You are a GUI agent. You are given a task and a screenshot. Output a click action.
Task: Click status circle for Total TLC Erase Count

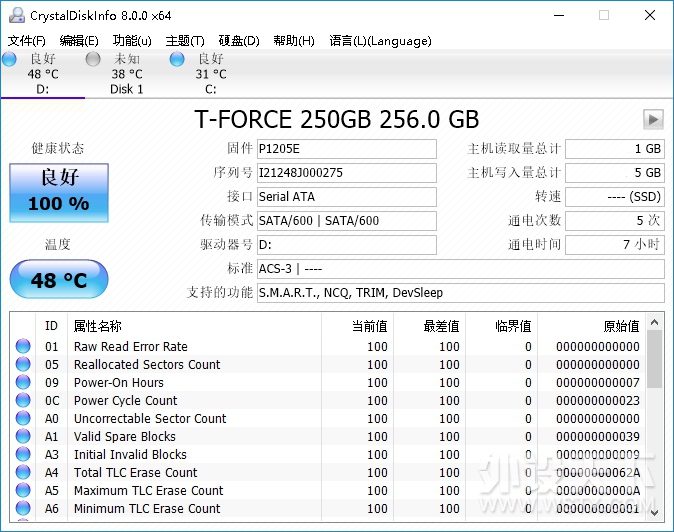[x=23, y=472]
